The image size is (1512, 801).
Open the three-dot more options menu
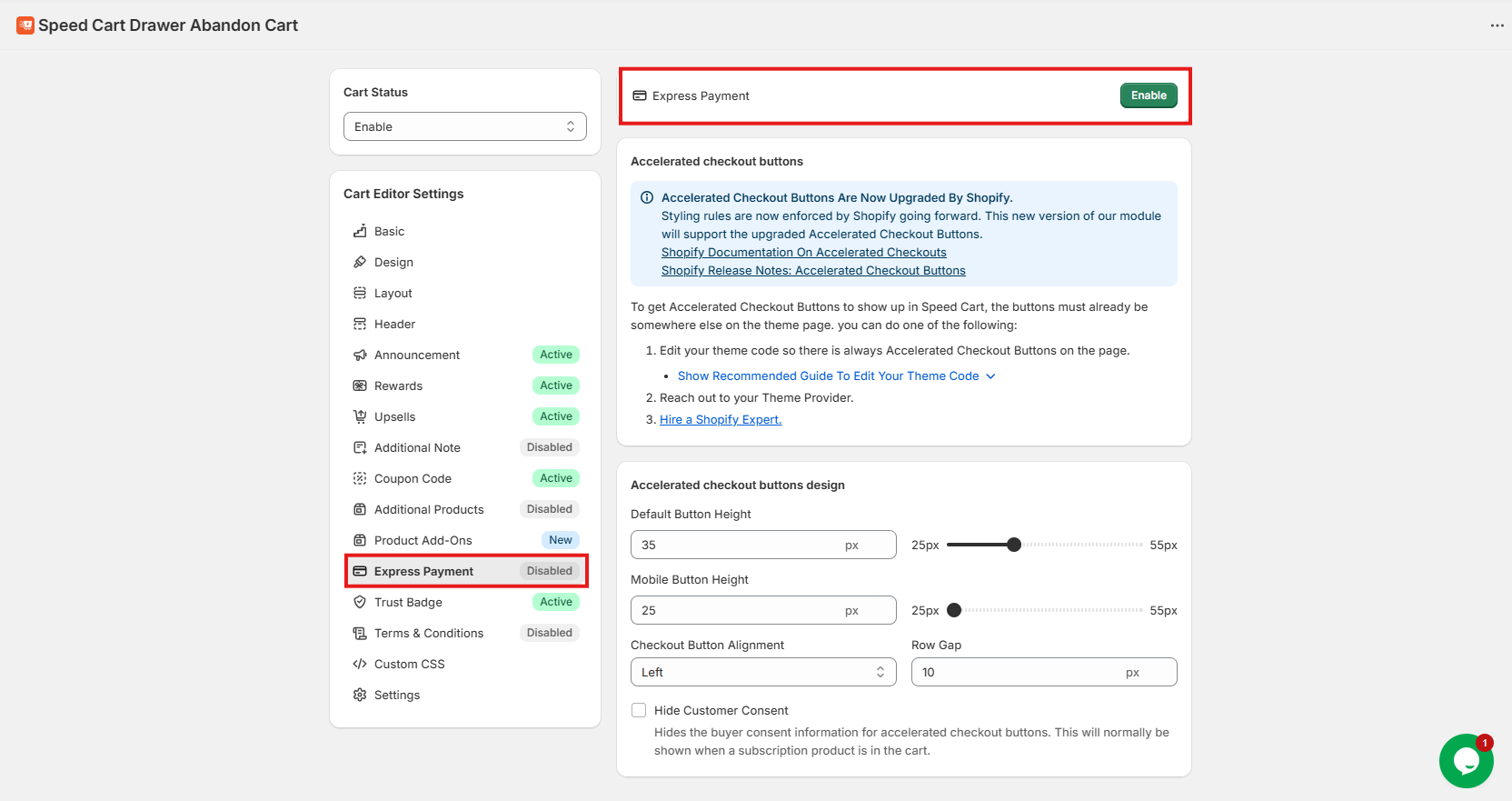[x=1497, y=25]
